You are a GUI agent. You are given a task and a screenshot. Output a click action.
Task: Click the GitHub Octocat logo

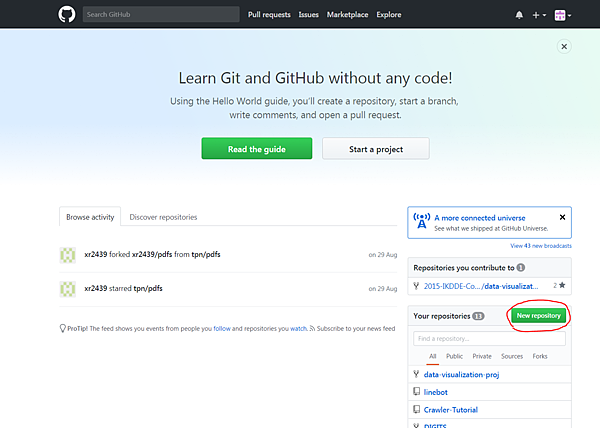67,15
